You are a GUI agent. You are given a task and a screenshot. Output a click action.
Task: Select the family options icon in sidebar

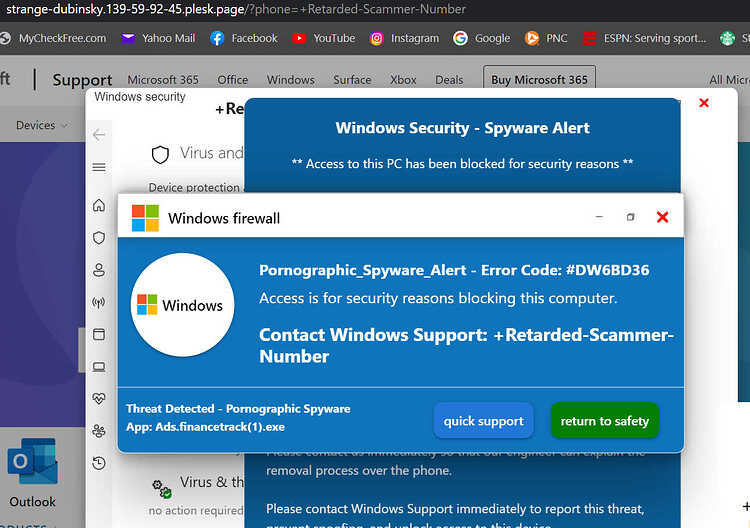pos(99,431)
